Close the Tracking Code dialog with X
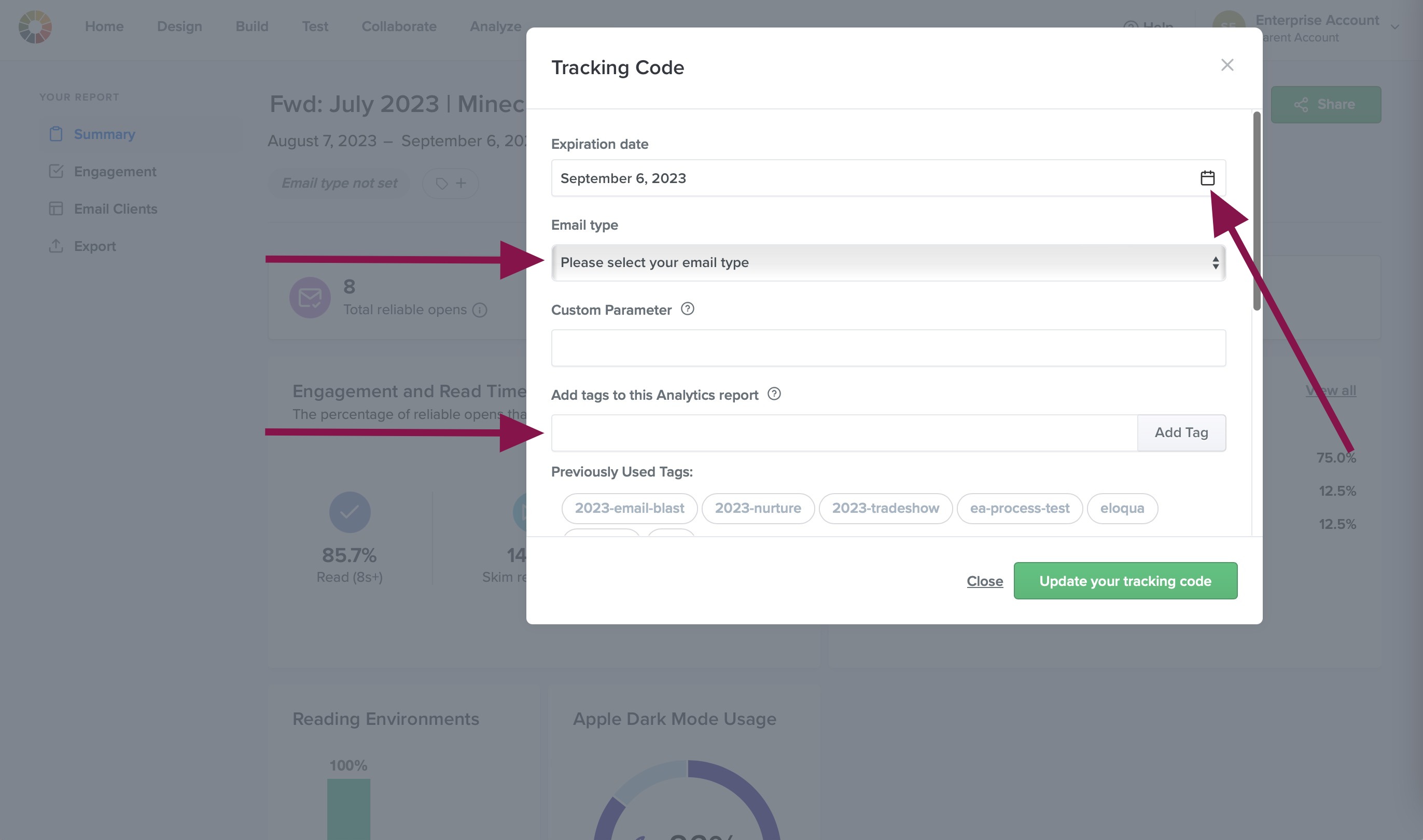 (1226, 65)
